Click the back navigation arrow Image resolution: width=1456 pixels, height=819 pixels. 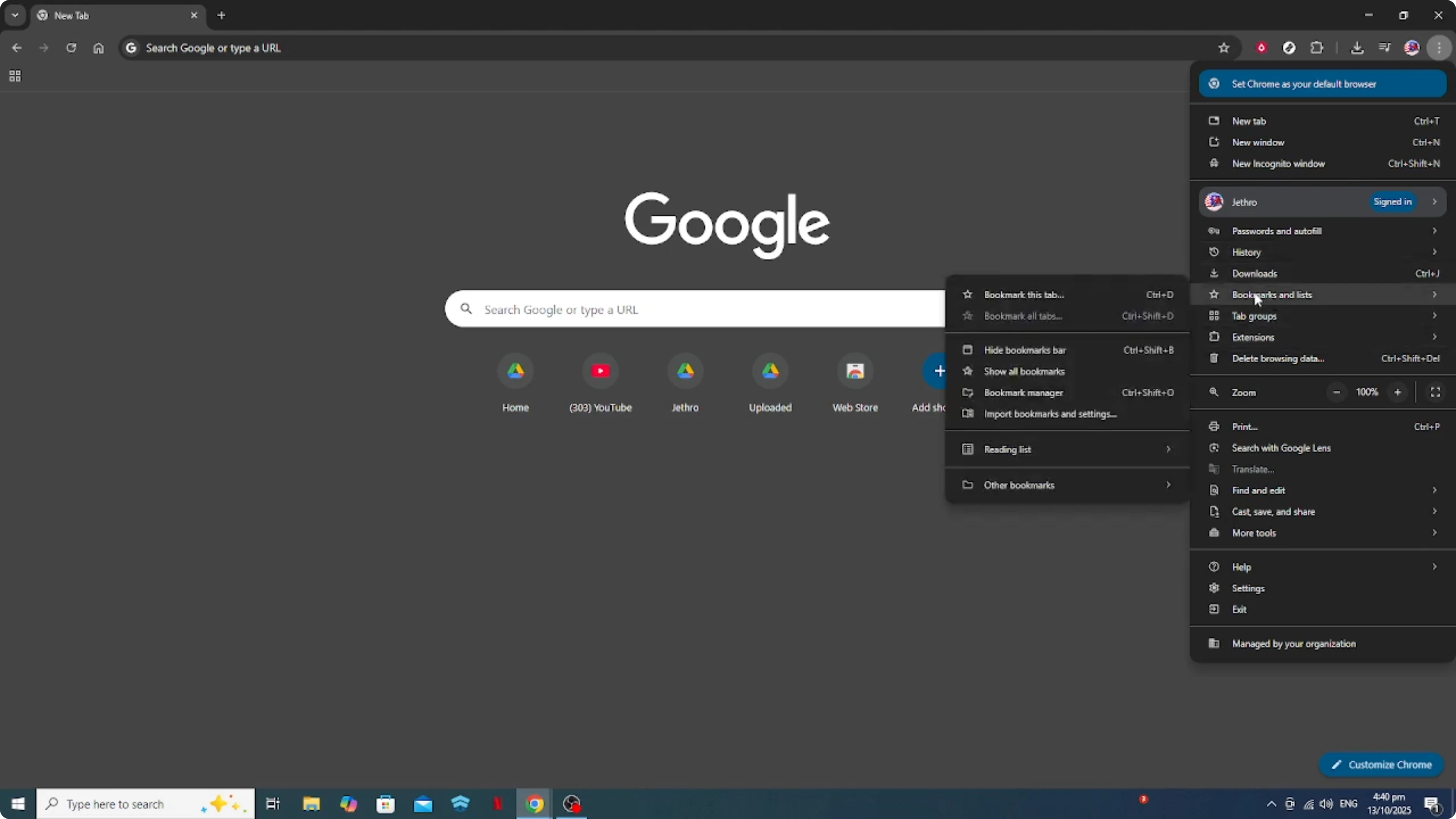pyautogui.click(x=17, y=48)
